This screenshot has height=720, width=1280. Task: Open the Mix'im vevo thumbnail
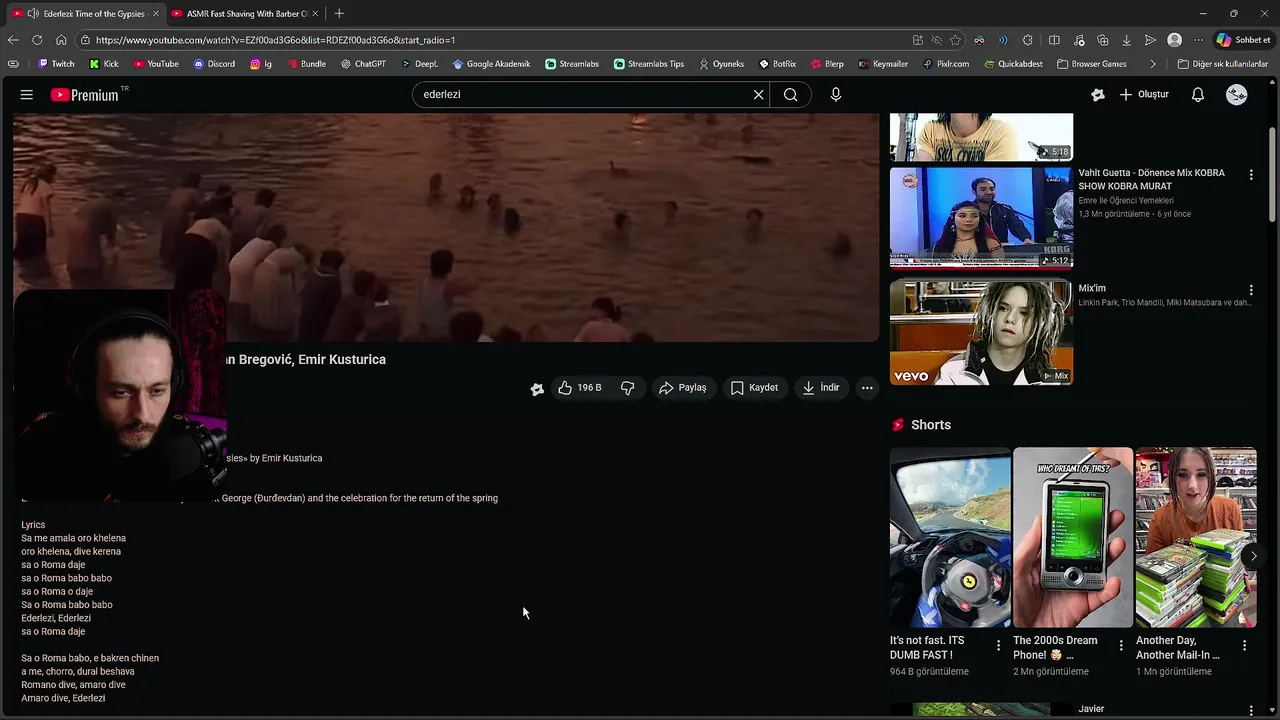click(981, 333)
